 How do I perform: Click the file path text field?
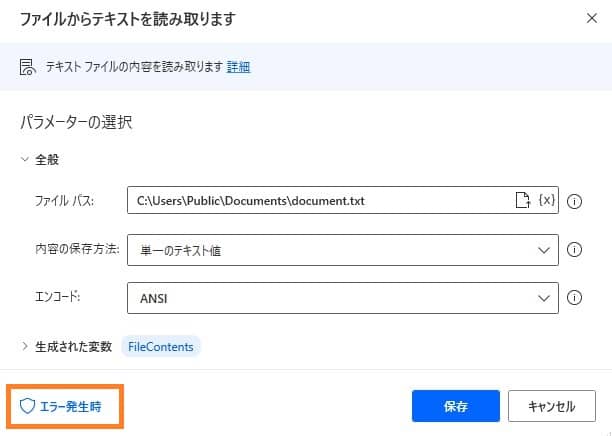[x=318, y=201]
